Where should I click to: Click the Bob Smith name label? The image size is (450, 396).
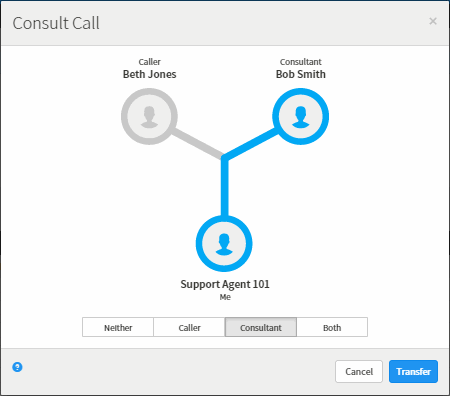301,74
